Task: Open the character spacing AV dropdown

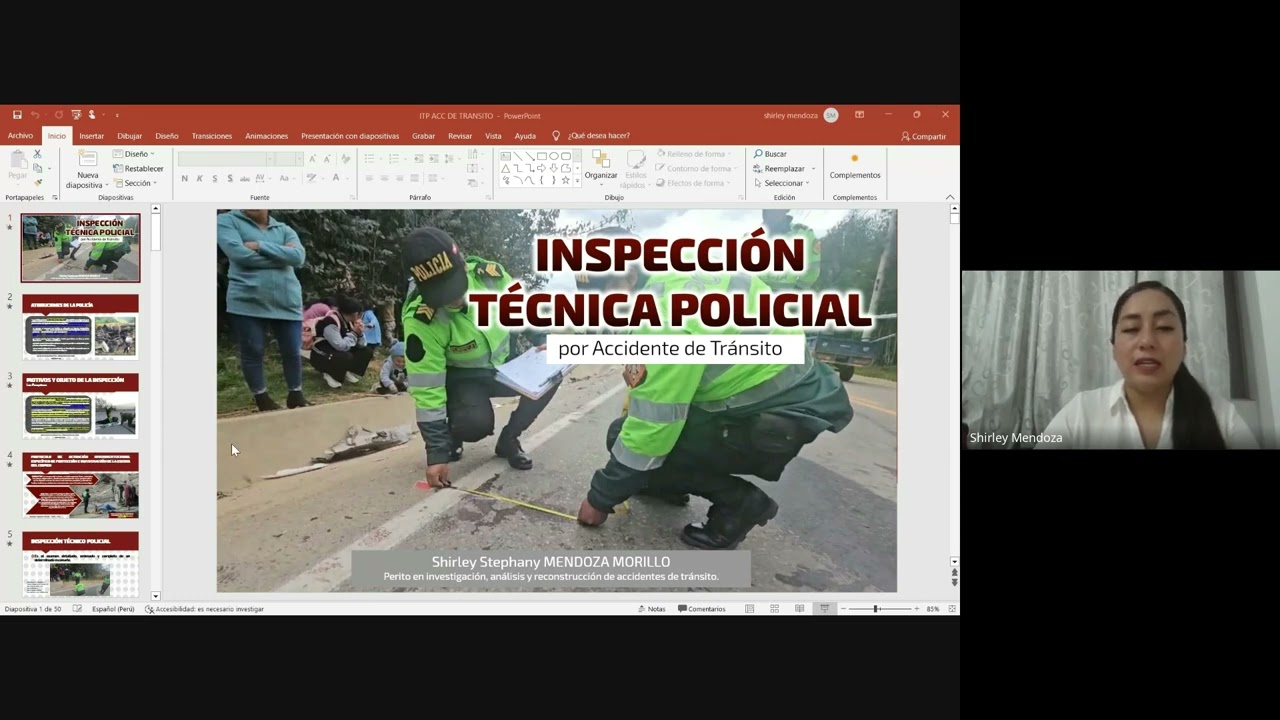Action: tap(262, 178)
